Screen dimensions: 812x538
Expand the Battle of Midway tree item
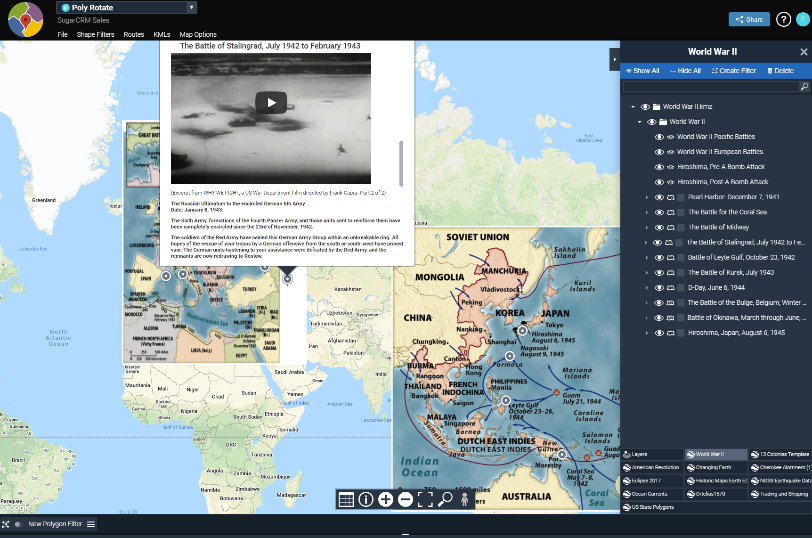647,227
